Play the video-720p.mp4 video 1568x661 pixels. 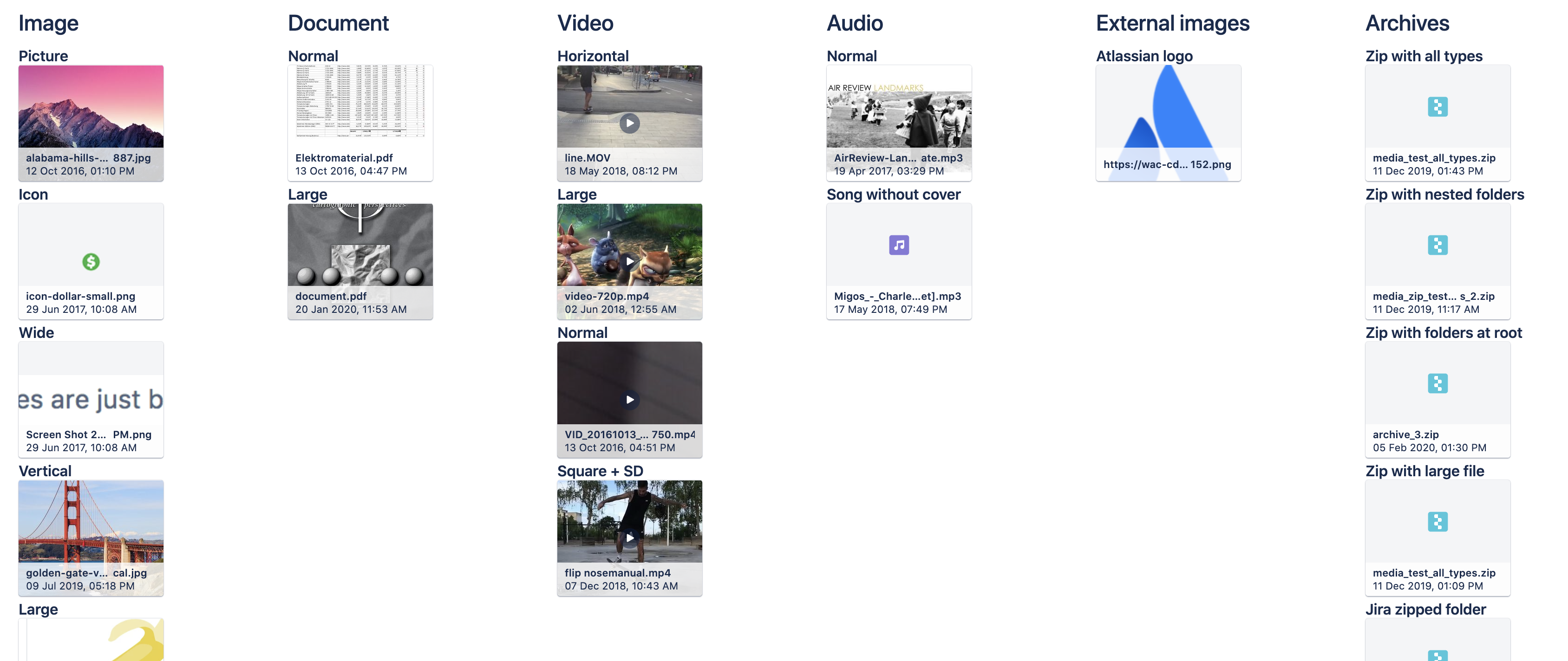point(629,261)
